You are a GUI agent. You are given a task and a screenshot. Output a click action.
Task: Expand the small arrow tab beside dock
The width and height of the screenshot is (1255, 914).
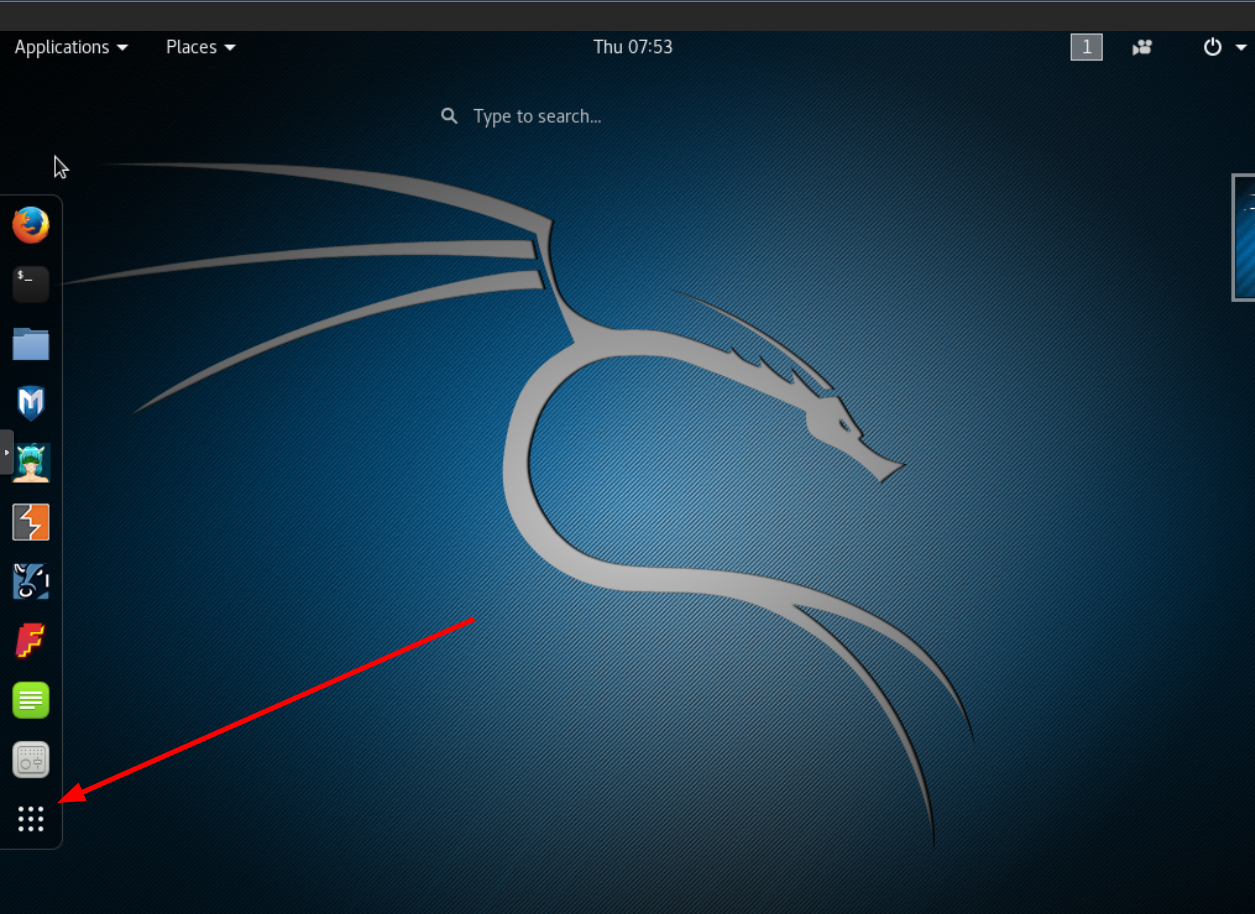tap(6, 452)
